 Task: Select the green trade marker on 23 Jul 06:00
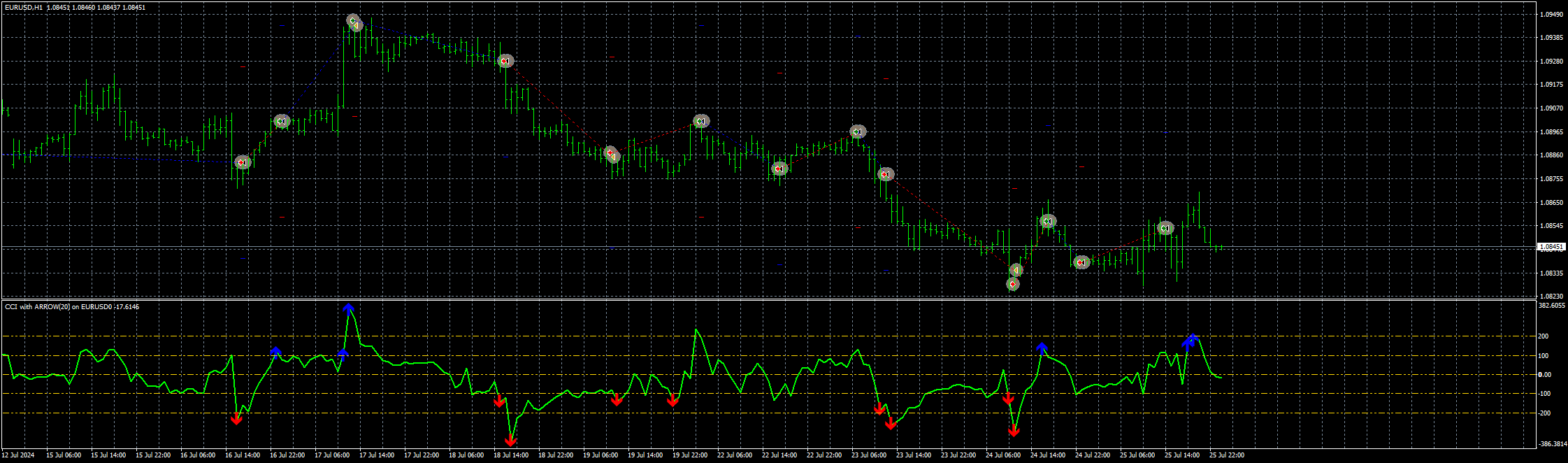click(x=858, y=131)
